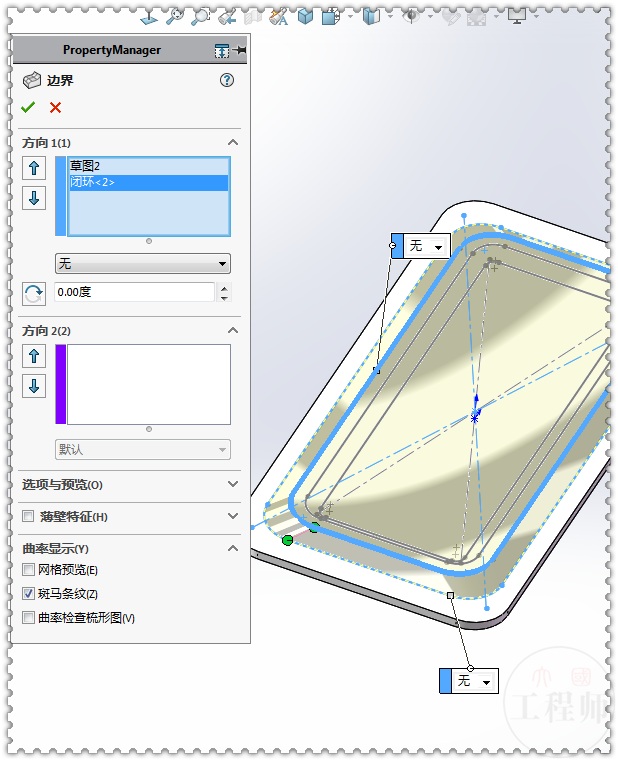This screenshot has width=618, height=761.
Task: Click the Normal To view icon
Action: point(149,18)
